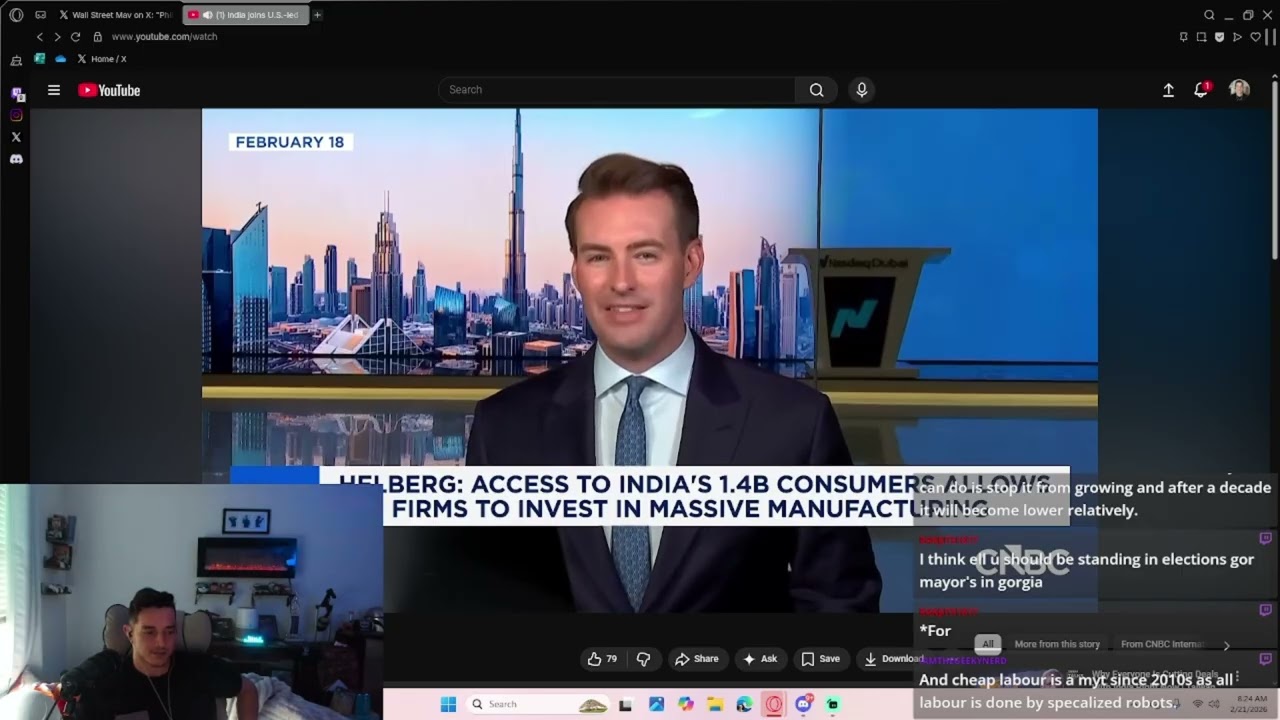Share the video

[x=697, y=659]
